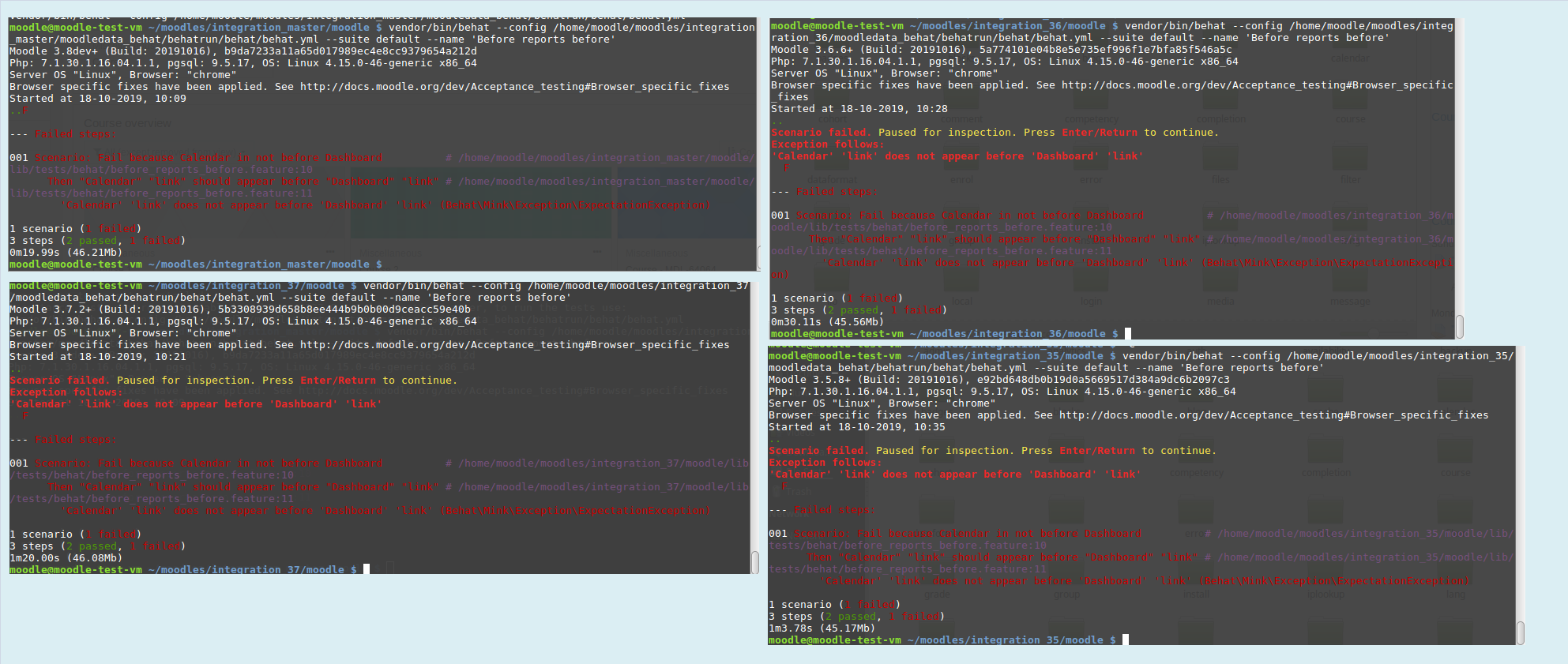Image resolution: width=1568 pixels, height=664 pixels.
Task: Click '--- Failed steps:' in integration_37 terminal
Action: click(x=62, y=440)
